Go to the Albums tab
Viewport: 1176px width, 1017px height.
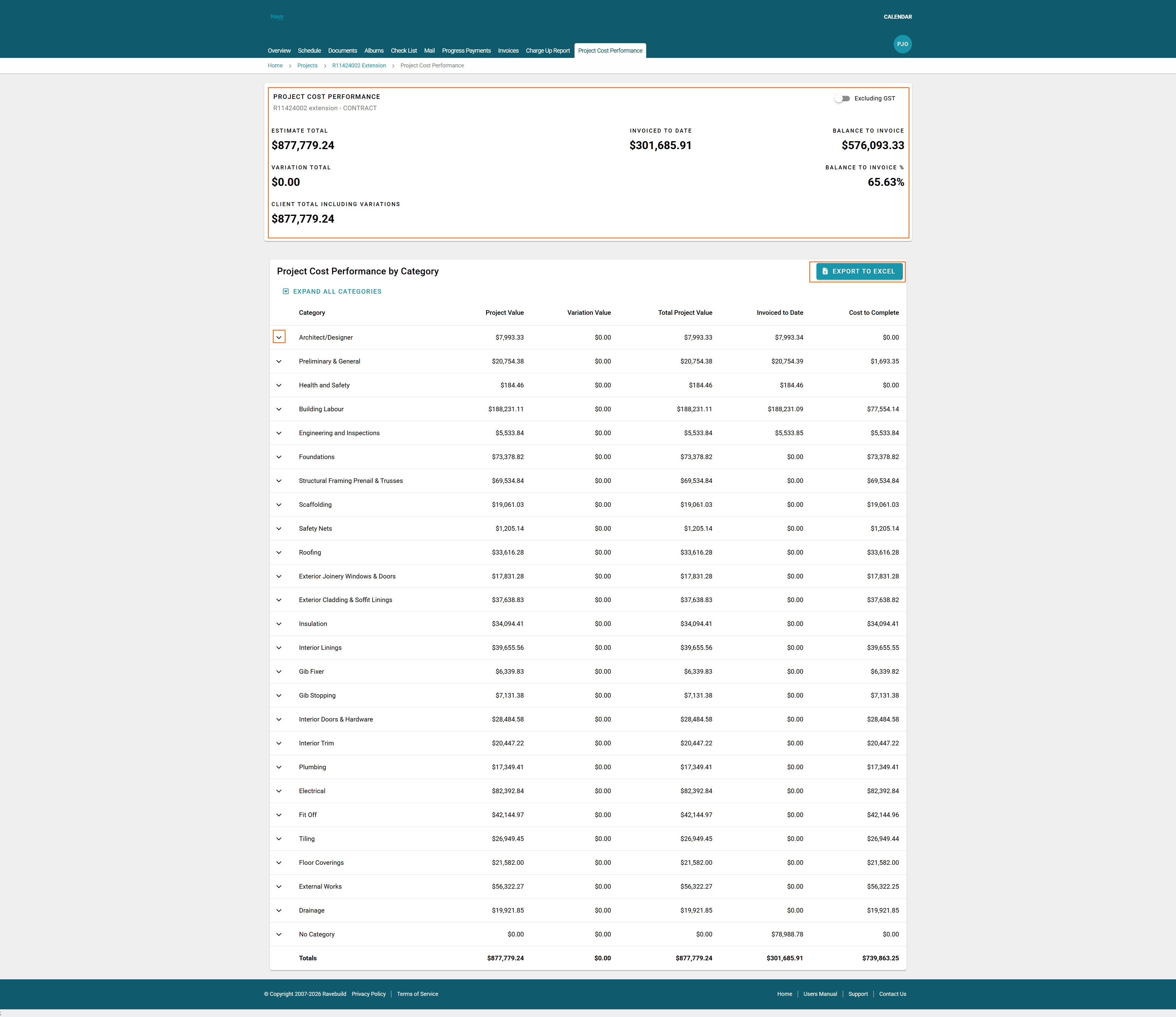(374, 51)
